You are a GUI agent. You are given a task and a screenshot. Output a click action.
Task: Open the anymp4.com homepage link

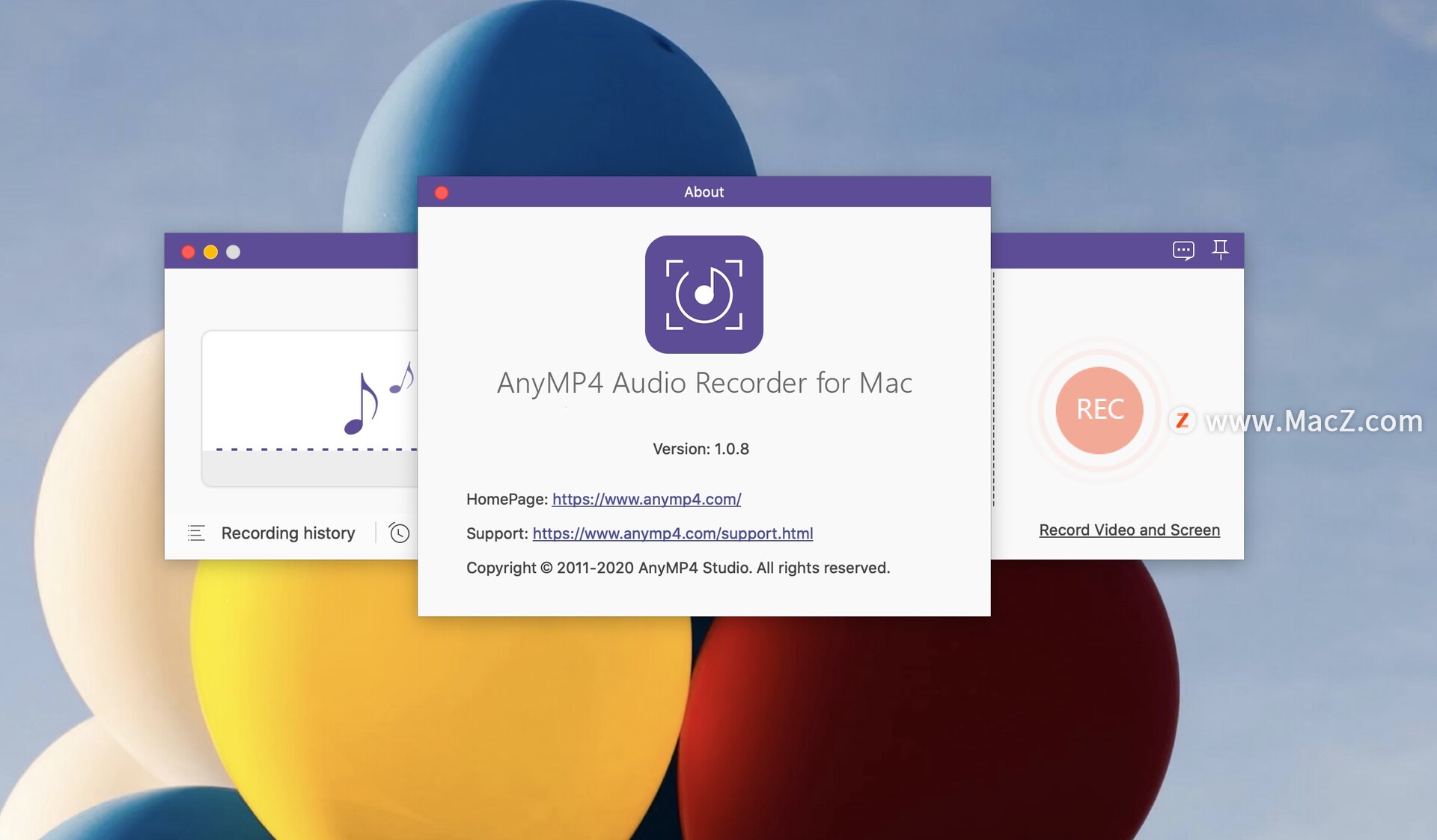point(647,499)
